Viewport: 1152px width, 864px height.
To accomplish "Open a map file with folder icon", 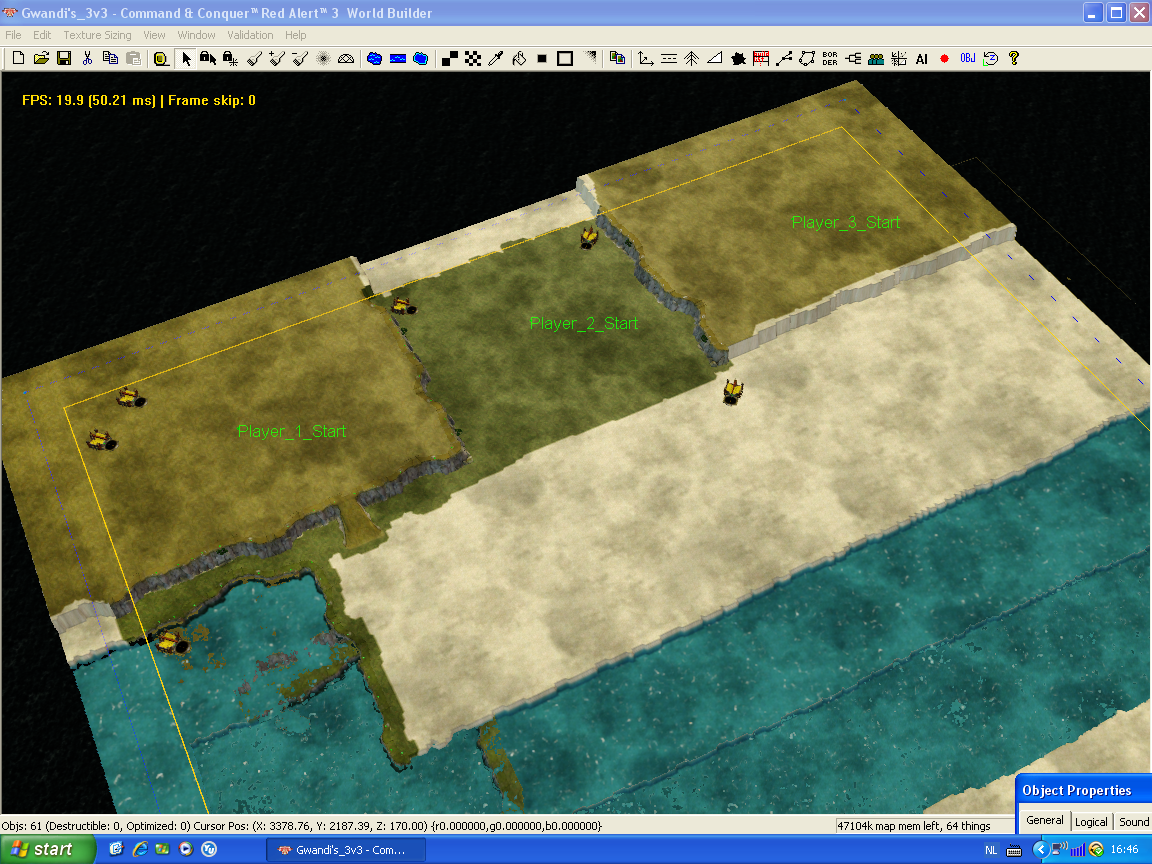I will coord(41,58).
